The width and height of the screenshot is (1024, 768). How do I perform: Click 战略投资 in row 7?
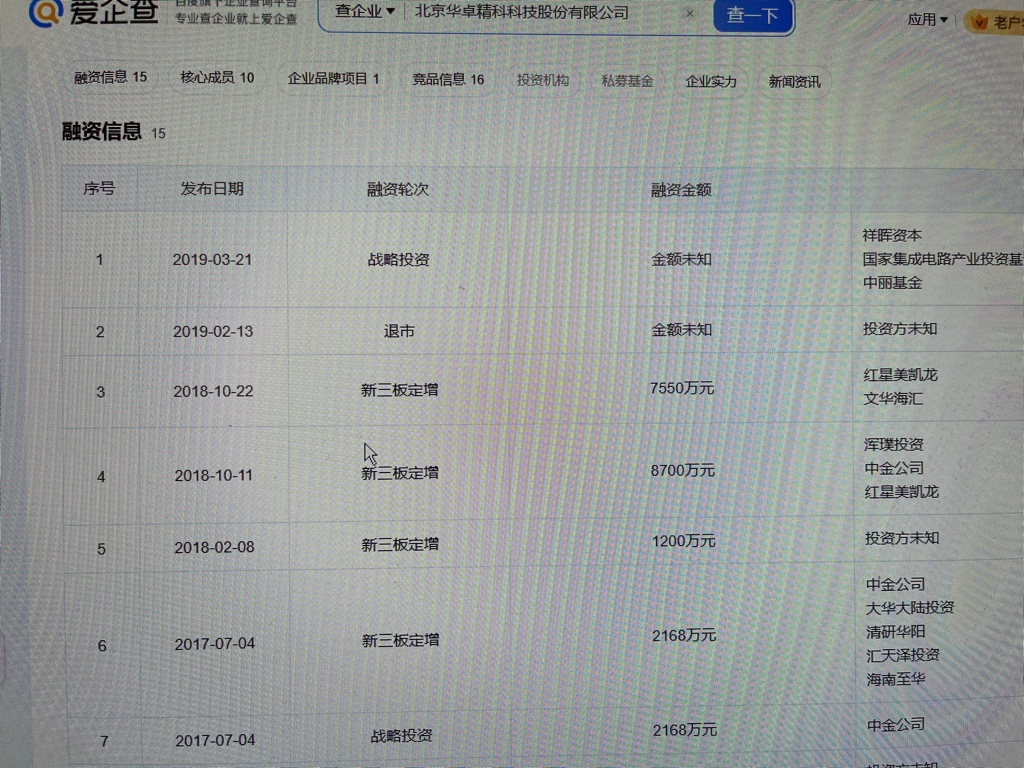tap(401, 736)
